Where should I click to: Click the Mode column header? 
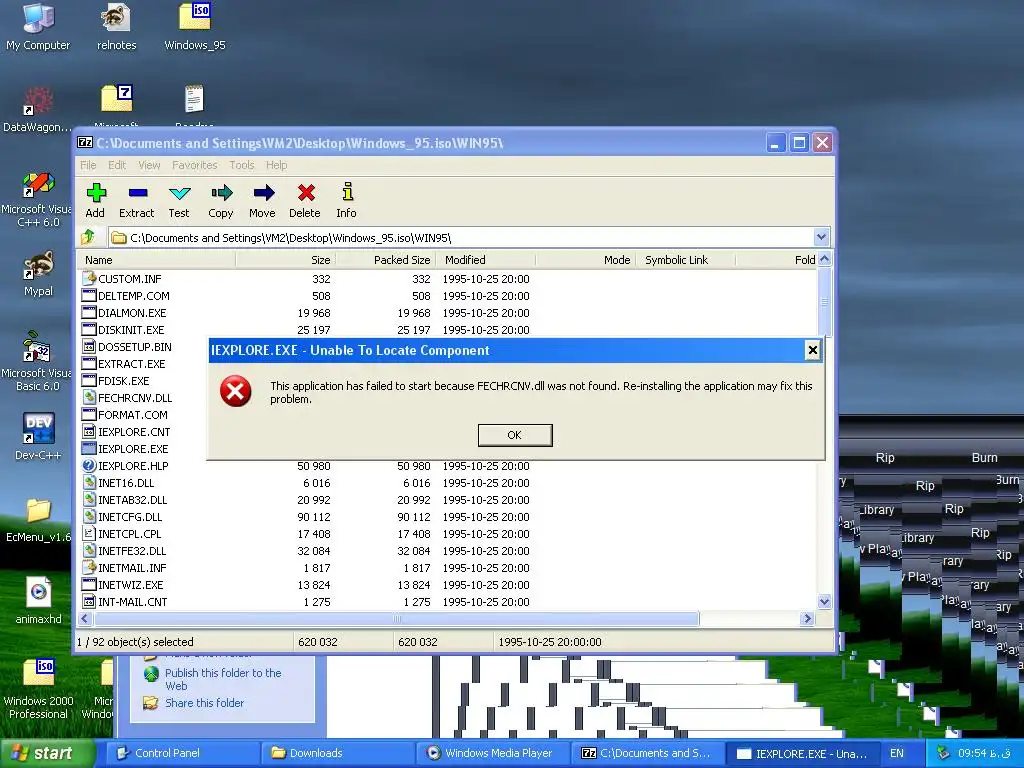coord(585,260)
